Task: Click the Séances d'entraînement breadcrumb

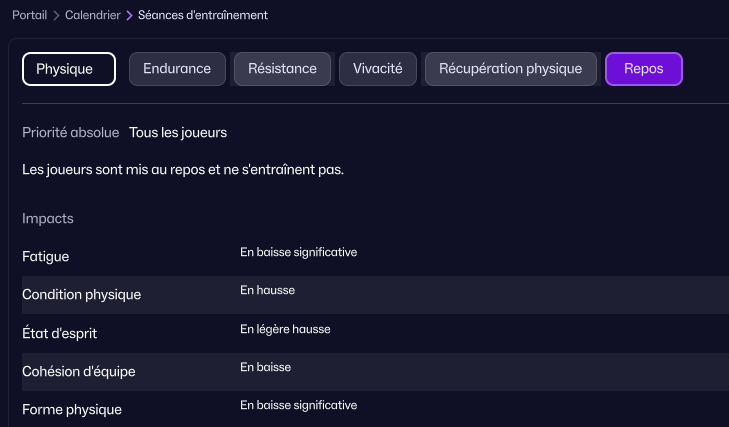Action: coord(203,16)
